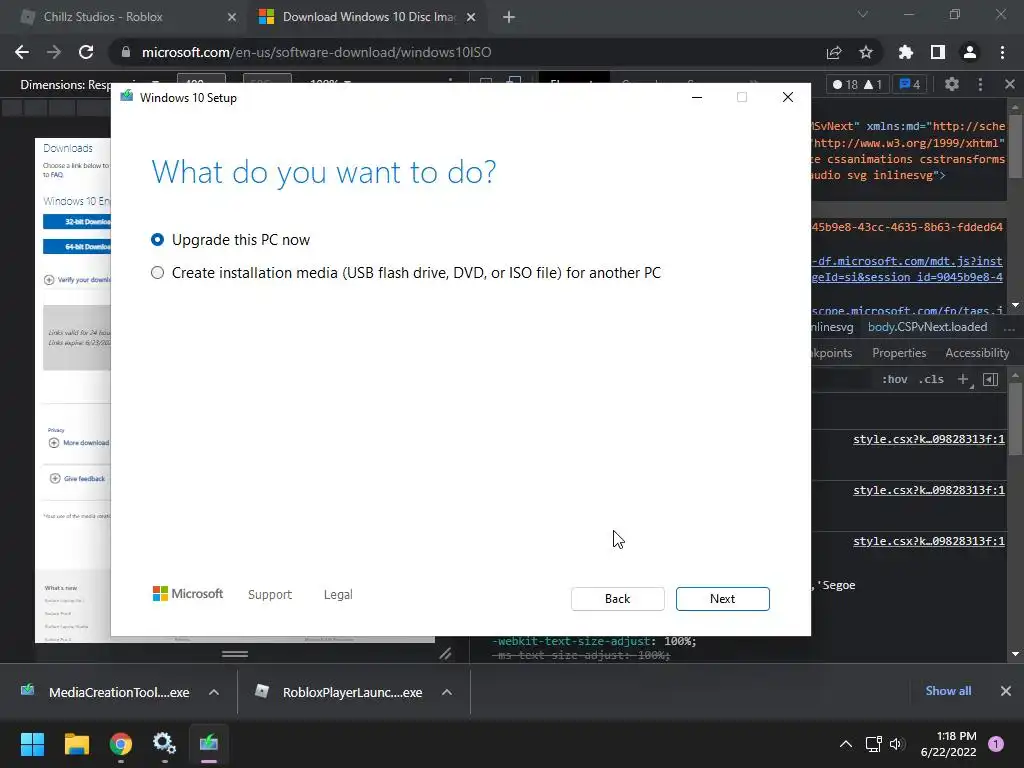Reload the current page
The width and height of the screenshot is (1024, 768).
coord(86,52)
